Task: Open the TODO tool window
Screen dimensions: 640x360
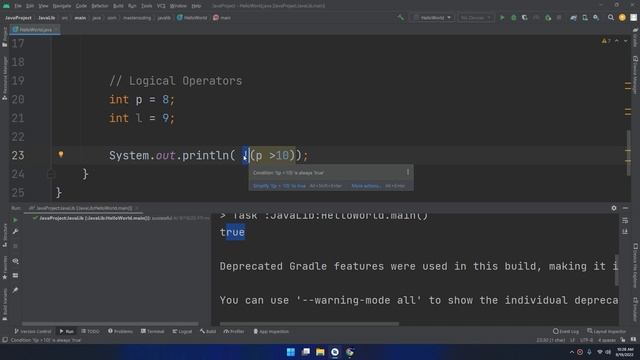Action: tap(90, 331)
